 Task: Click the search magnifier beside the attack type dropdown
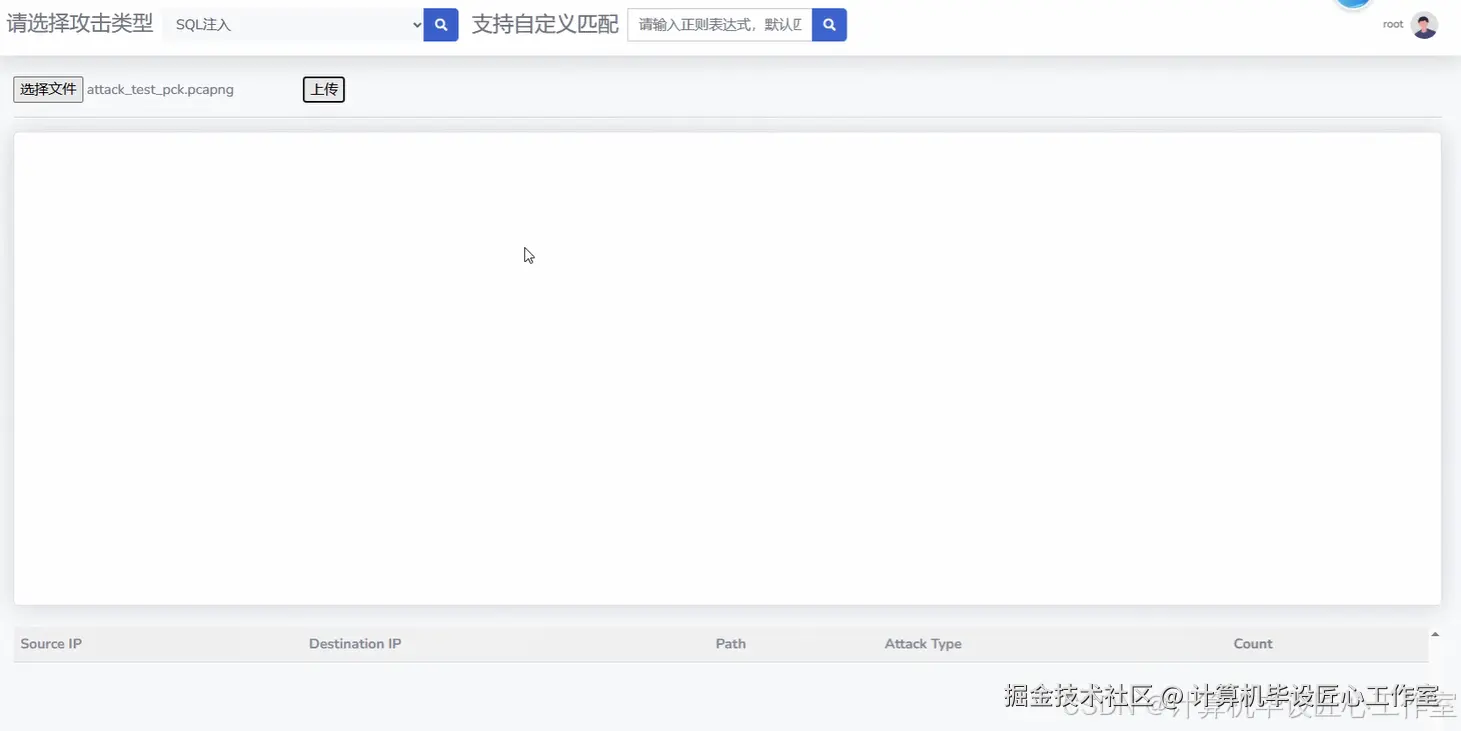[x=440, y=24]
